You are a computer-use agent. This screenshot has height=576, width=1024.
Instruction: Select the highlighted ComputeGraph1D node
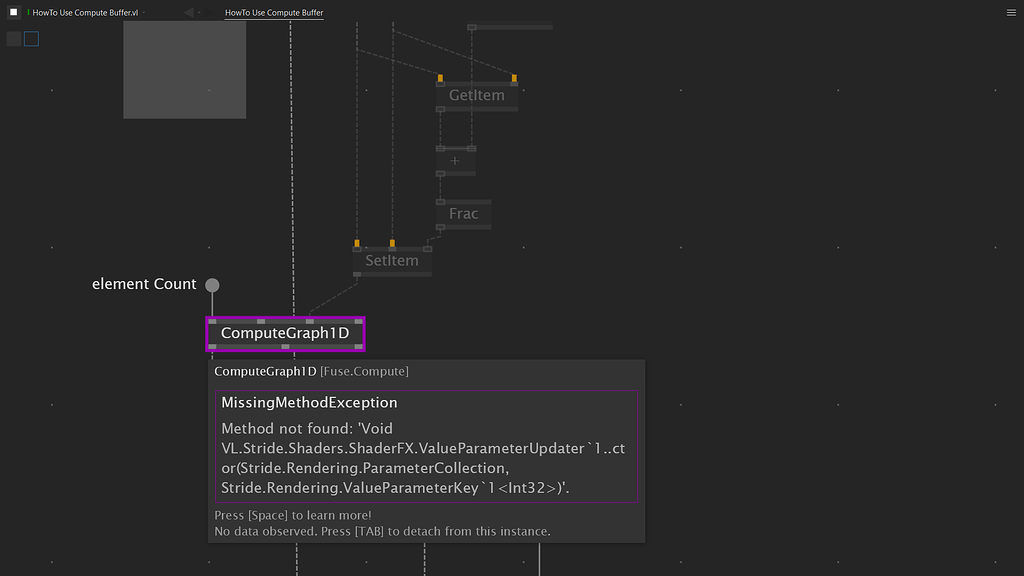285,334
